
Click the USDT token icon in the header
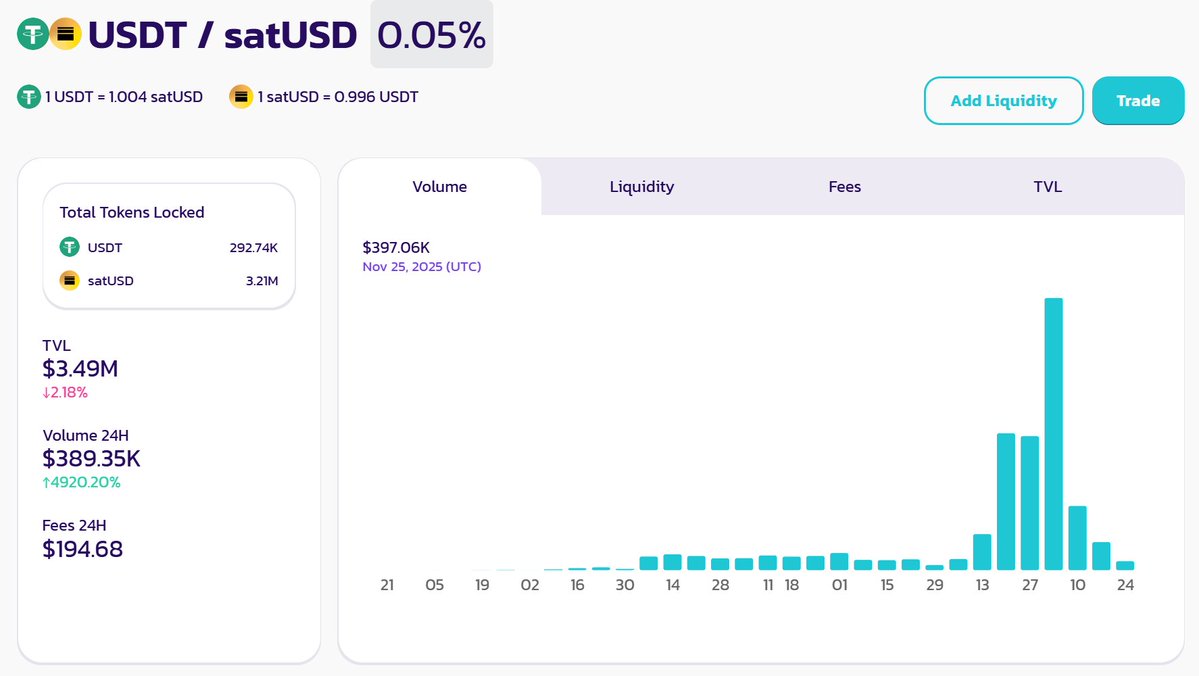[x=33, y=34]
